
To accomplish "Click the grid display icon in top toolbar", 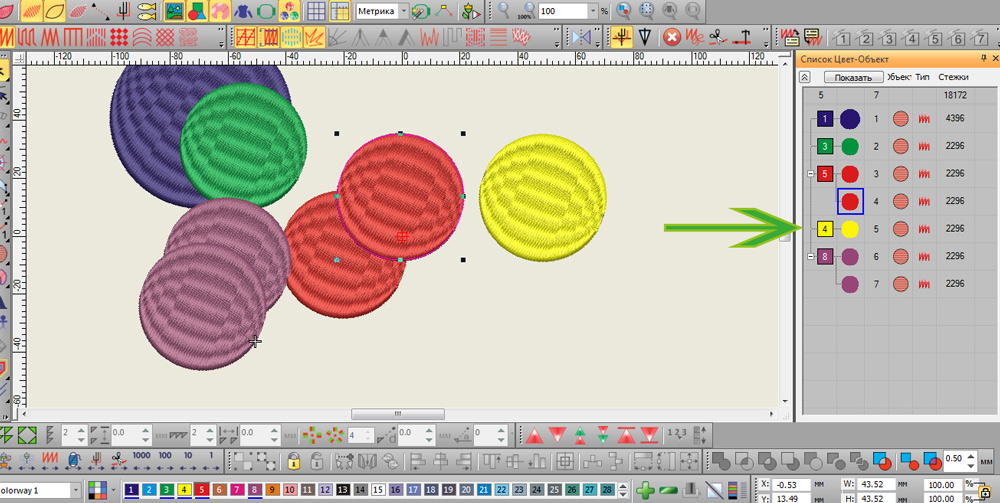I will tap(315, 11).
